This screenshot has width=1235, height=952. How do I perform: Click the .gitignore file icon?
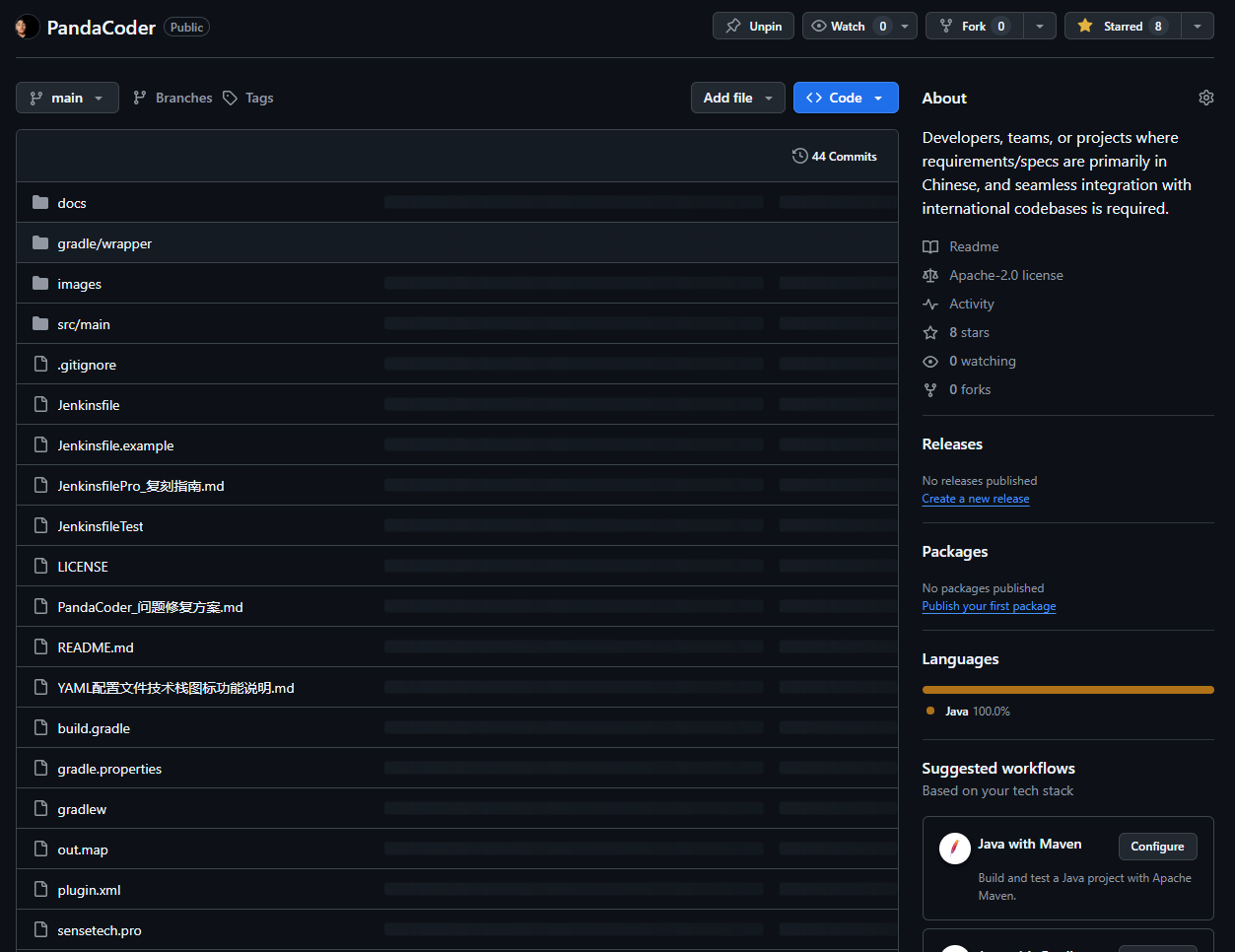coord(40,364)
